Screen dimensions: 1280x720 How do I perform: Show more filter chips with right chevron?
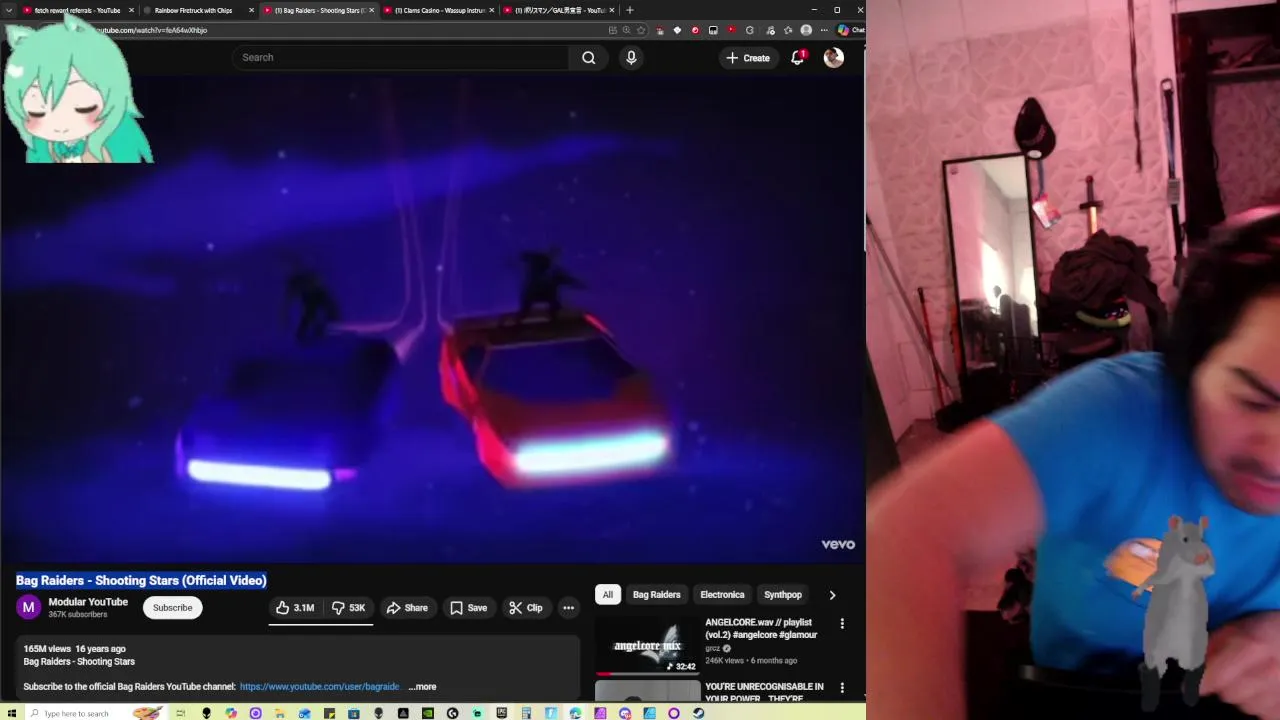(832, 595)
